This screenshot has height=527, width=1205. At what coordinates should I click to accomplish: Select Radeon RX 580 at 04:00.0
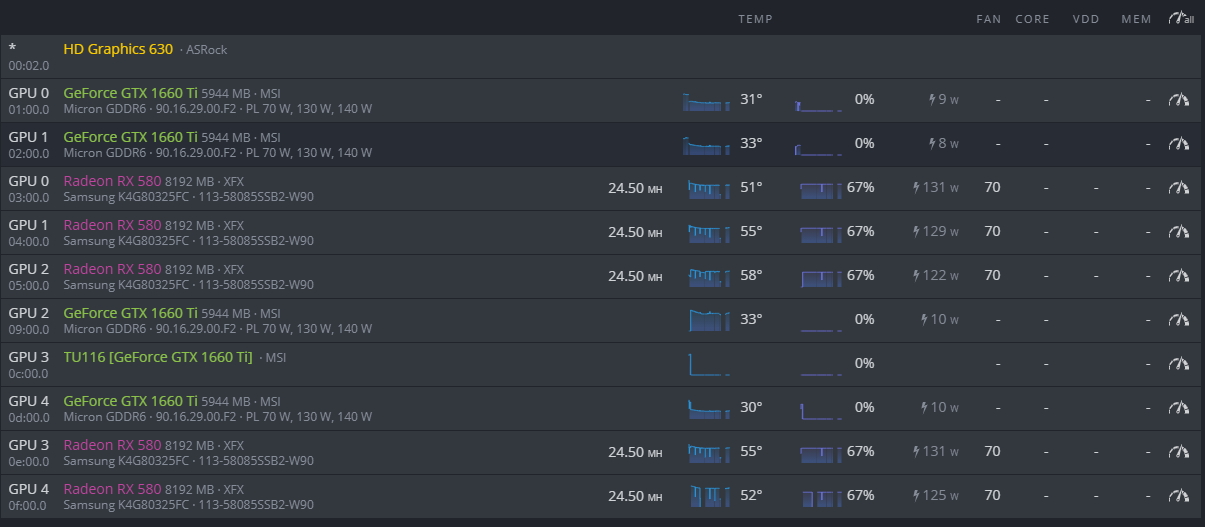(x=112, y=224)
